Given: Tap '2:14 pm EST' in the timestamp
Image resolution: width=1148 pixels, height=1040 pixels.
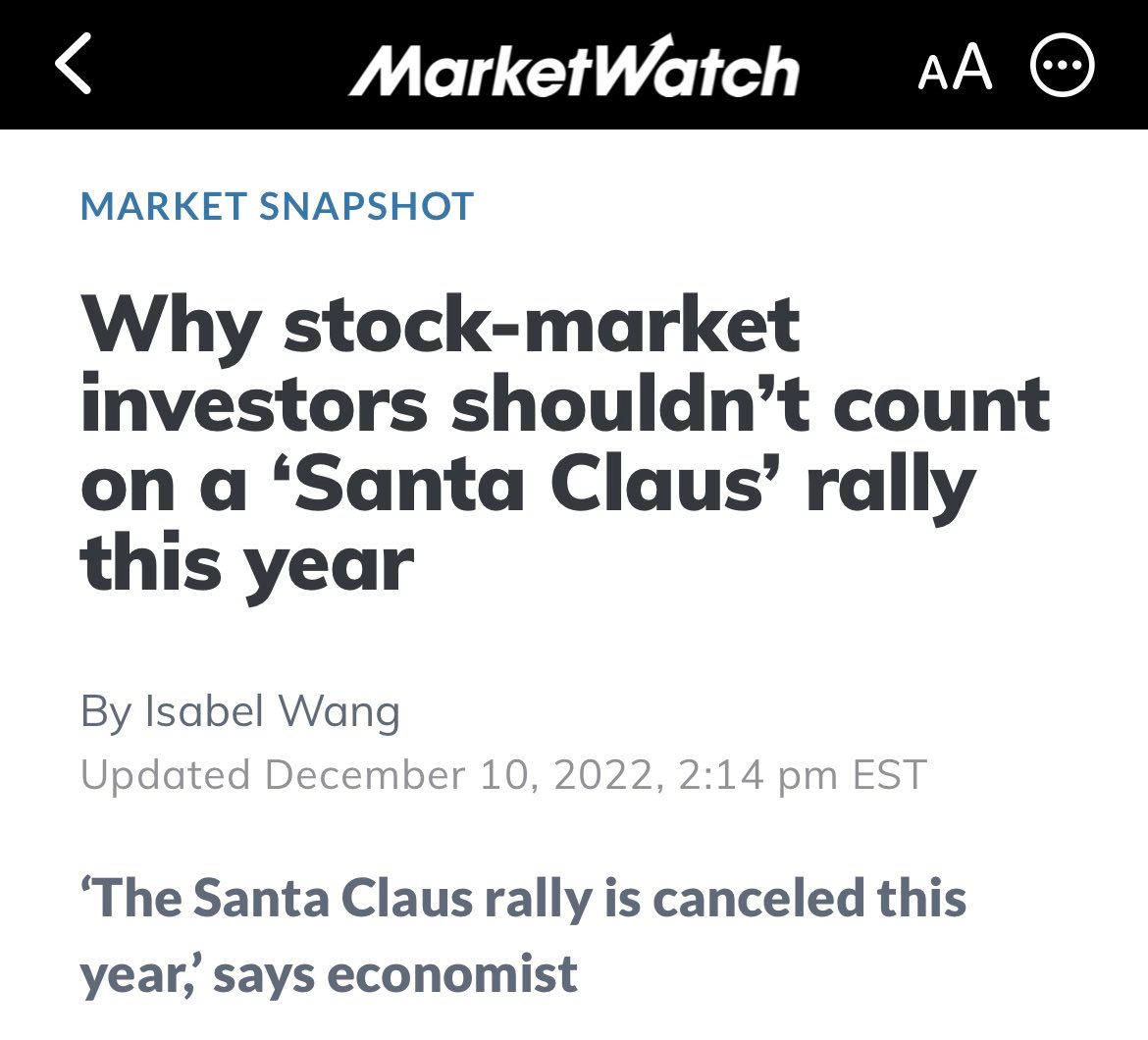Looking at the screenshot, I should (799, 775).
